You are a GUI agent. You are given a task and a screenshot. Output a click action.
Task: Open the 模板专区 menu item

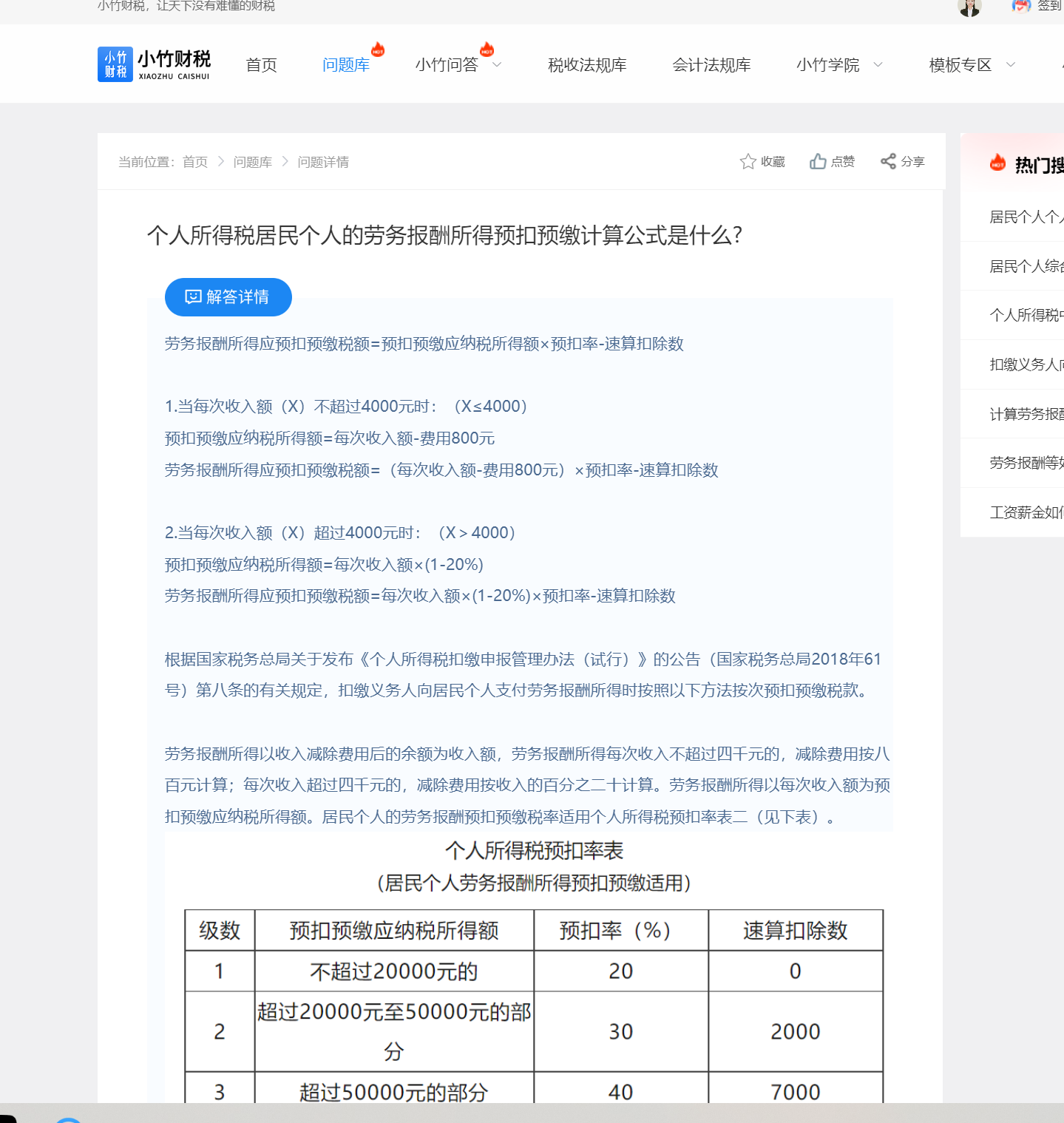[x=960, y=65]
